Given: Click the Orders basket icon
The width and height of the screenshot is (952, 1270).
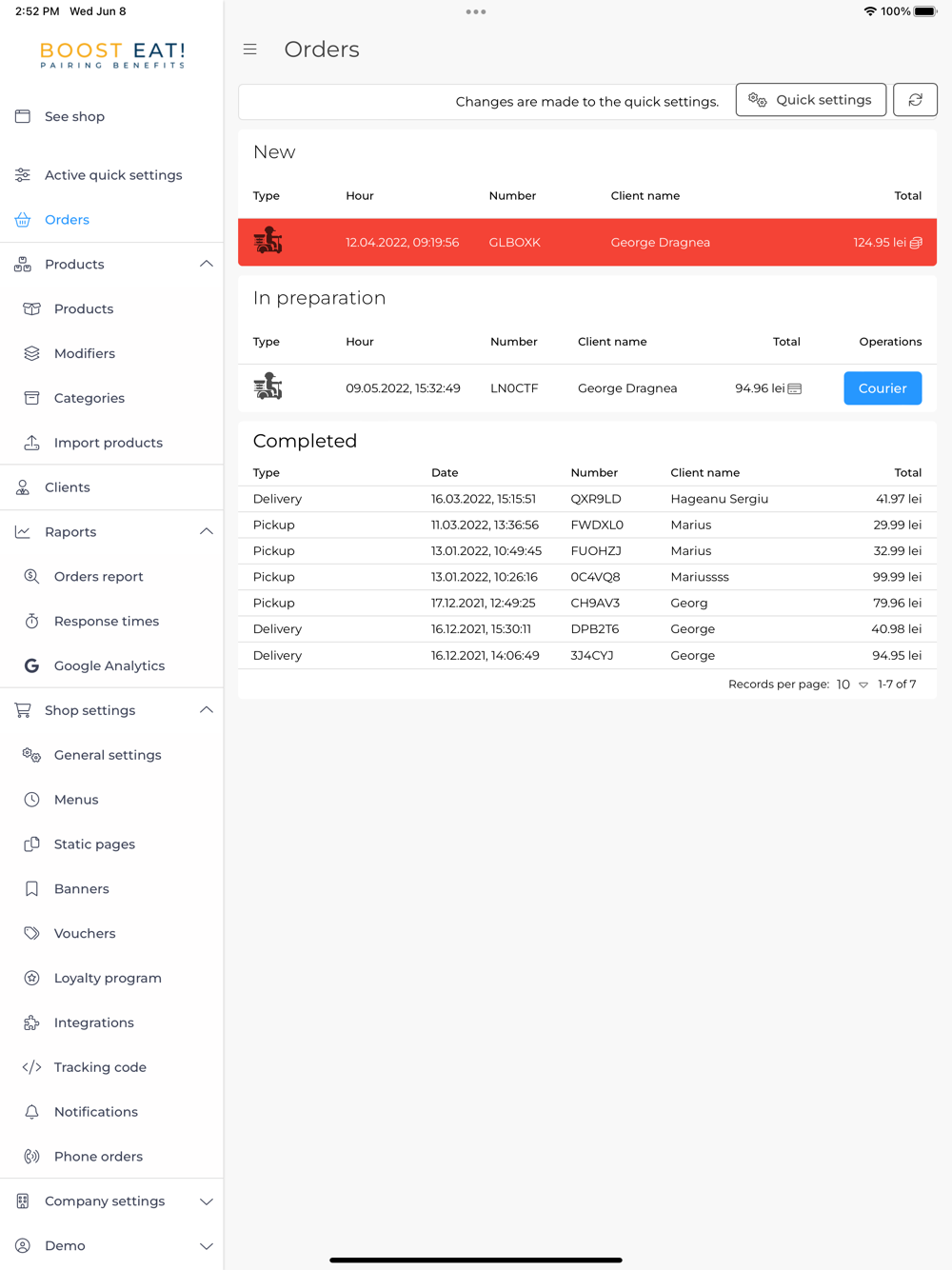Looking at the screenshot, I should click(x=23, y=220).
